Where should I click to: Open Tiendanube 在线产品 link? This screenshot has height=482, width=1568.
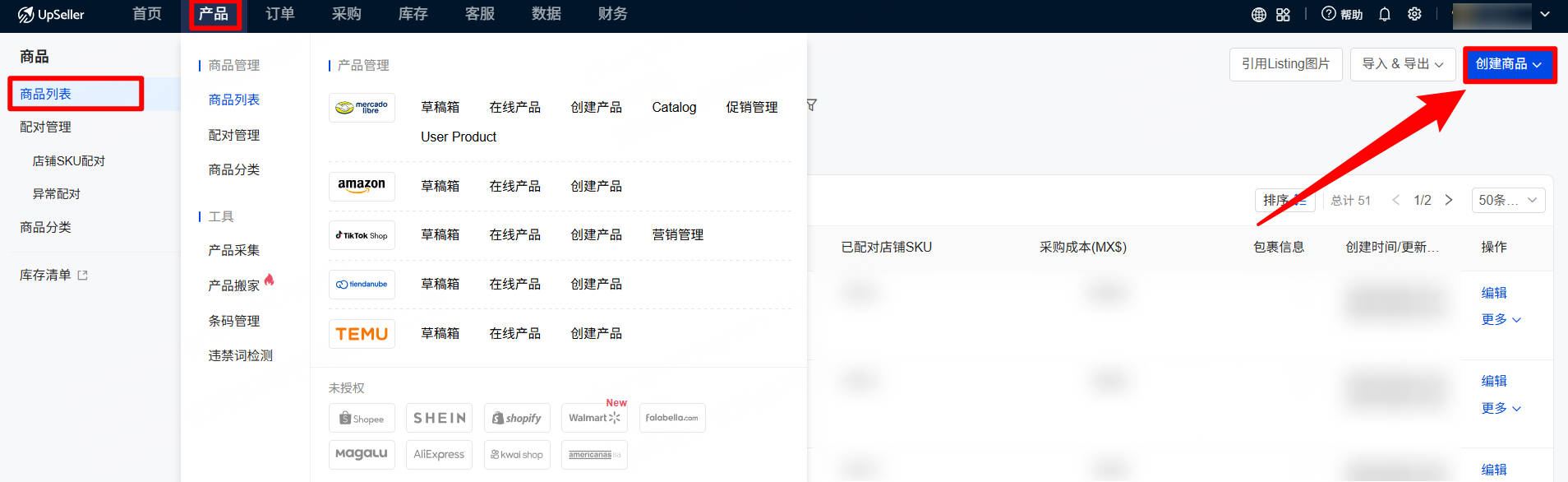click(515, 285)
